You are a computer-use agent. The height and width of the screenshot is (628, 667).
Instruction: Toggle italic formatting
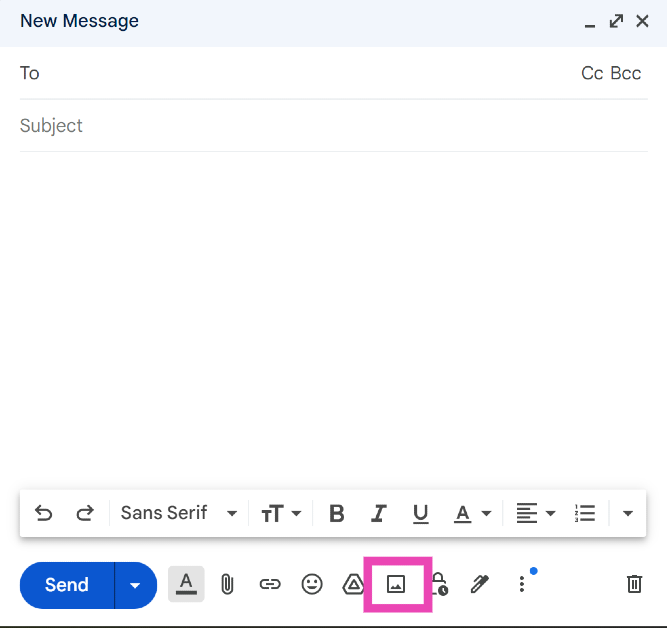point(379,513)
